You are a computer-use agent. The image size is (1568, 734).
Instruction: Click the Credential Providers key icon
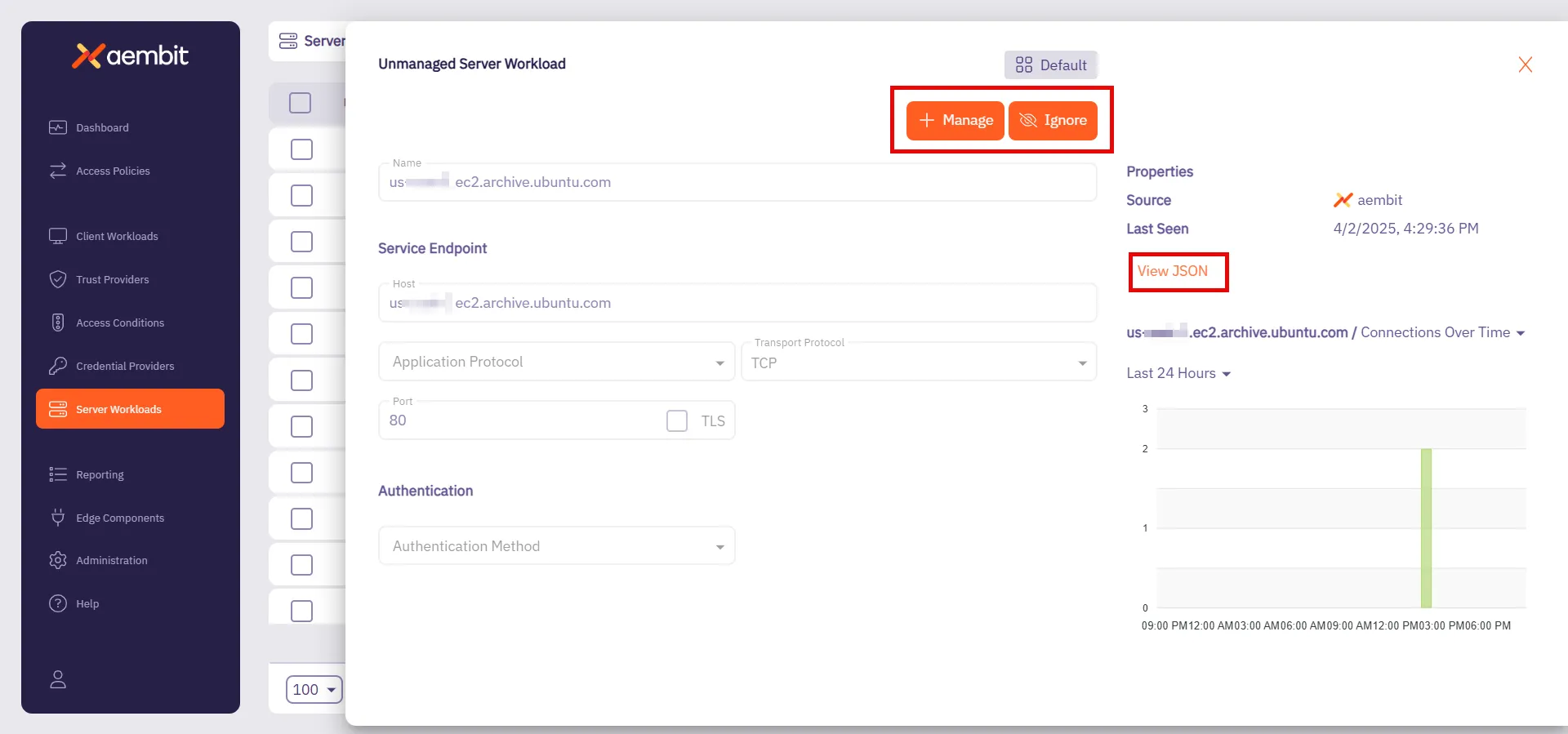click(58, 366)
